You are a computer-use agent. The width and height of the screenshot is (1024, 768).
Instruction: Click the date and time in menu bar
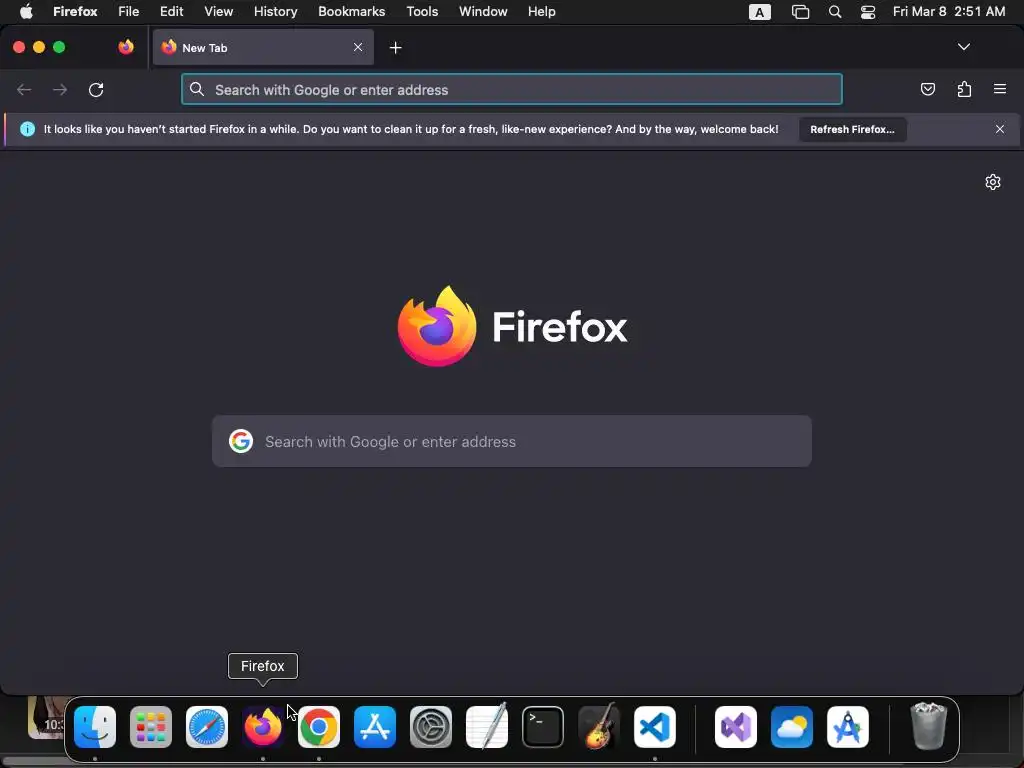pos(949,12)
